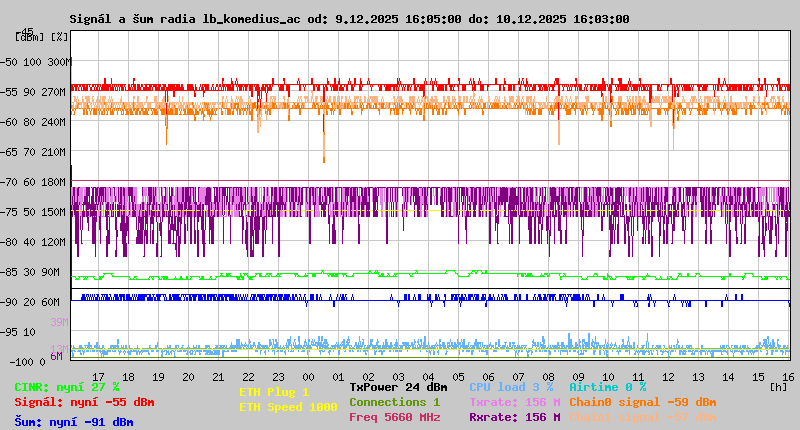Click the '-80 40 120M' y-axis label
The width and height of the screenshot is (800, 430).
click(x=33, y=242)
